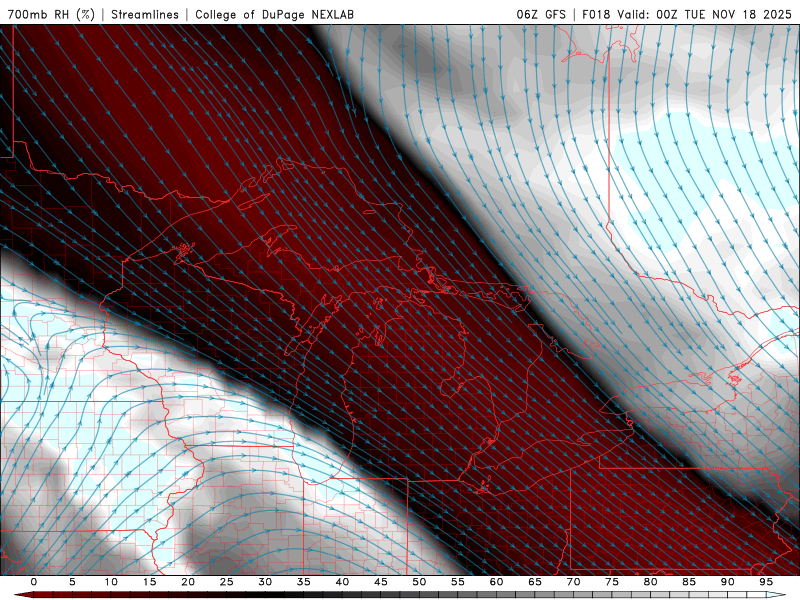
Task: Click the "55" colorbar scale label
Action: point(458,582)
